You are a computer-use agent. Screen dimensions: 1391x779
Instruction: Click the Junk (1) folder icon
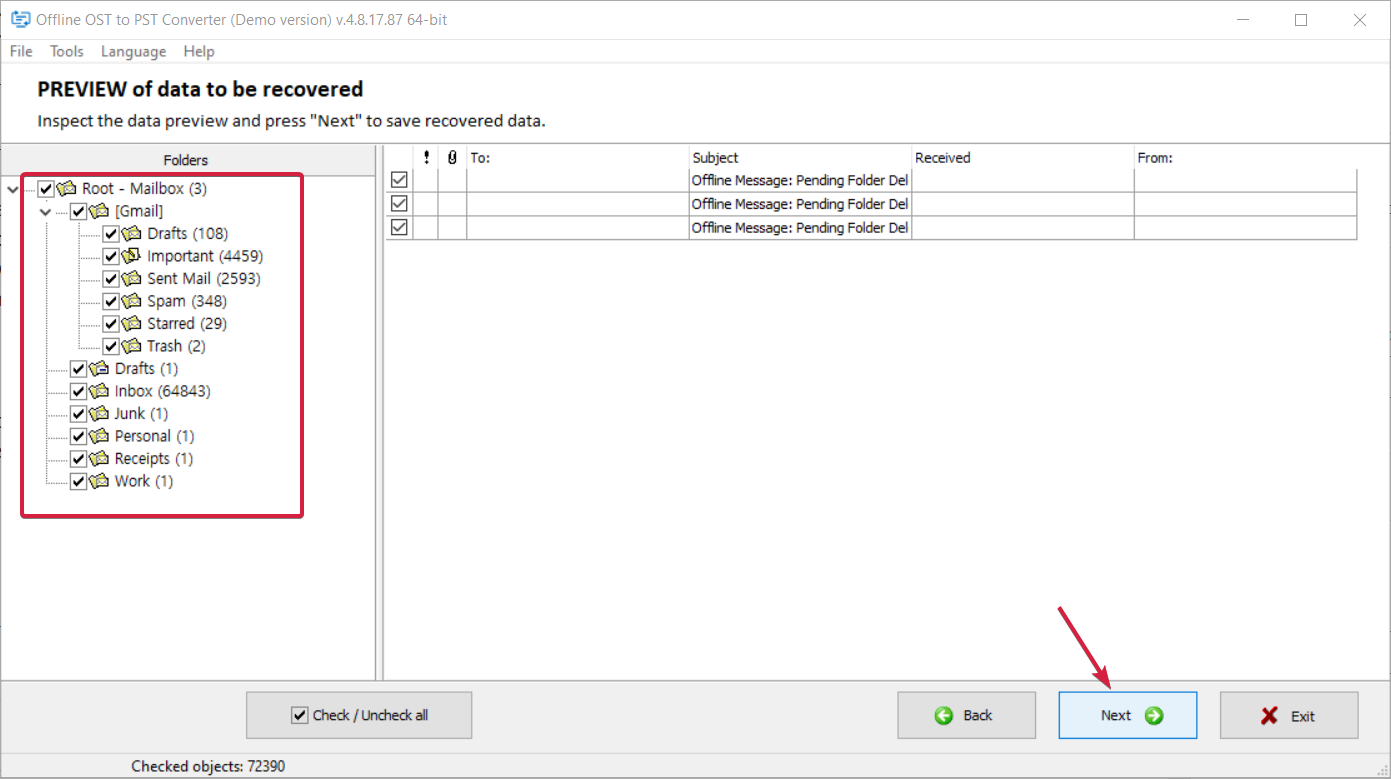[x=99, y=413]
